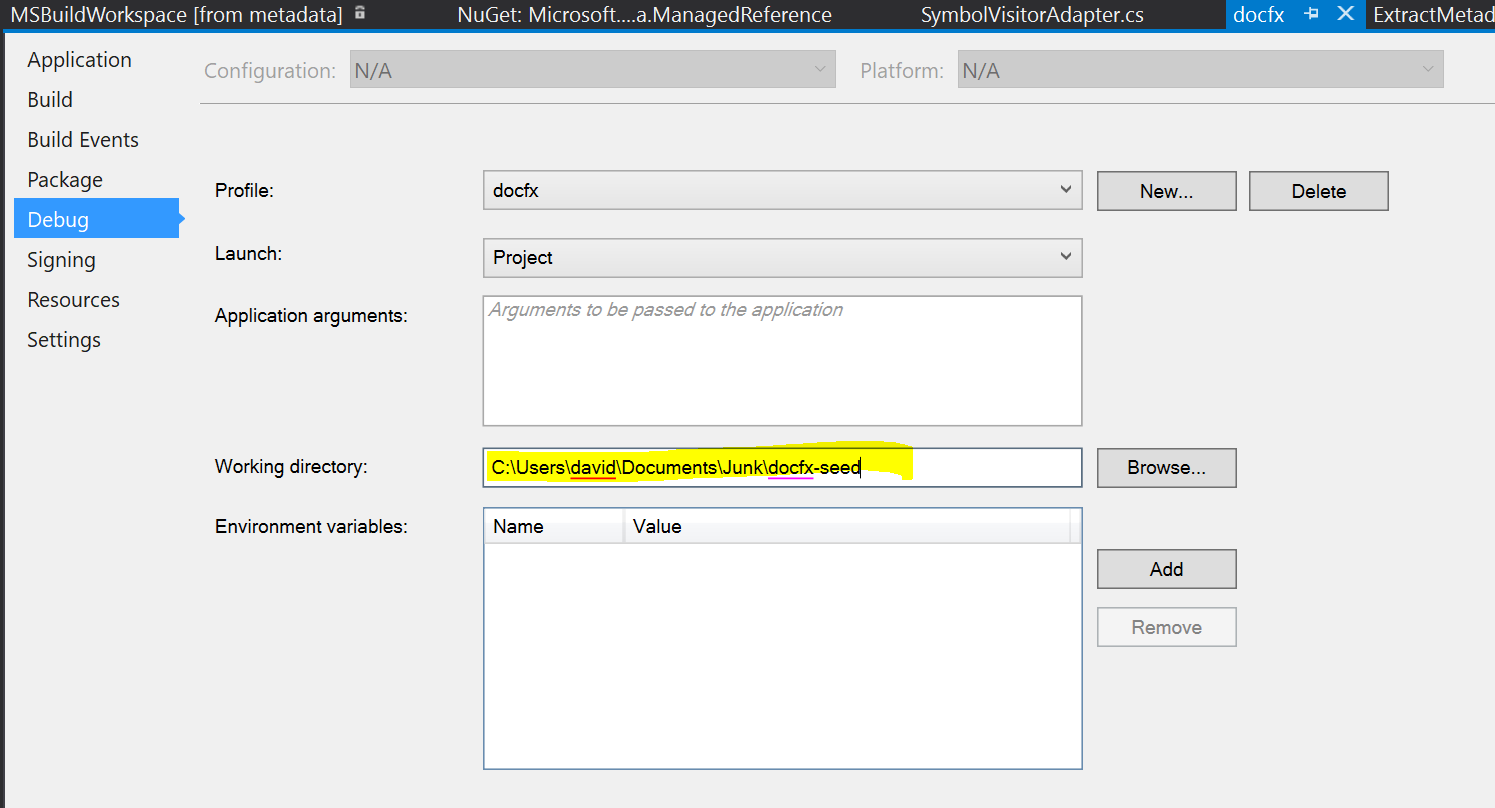Open the Resources settings page
The image size is (1495, 808).
click(x=73, y=299)
